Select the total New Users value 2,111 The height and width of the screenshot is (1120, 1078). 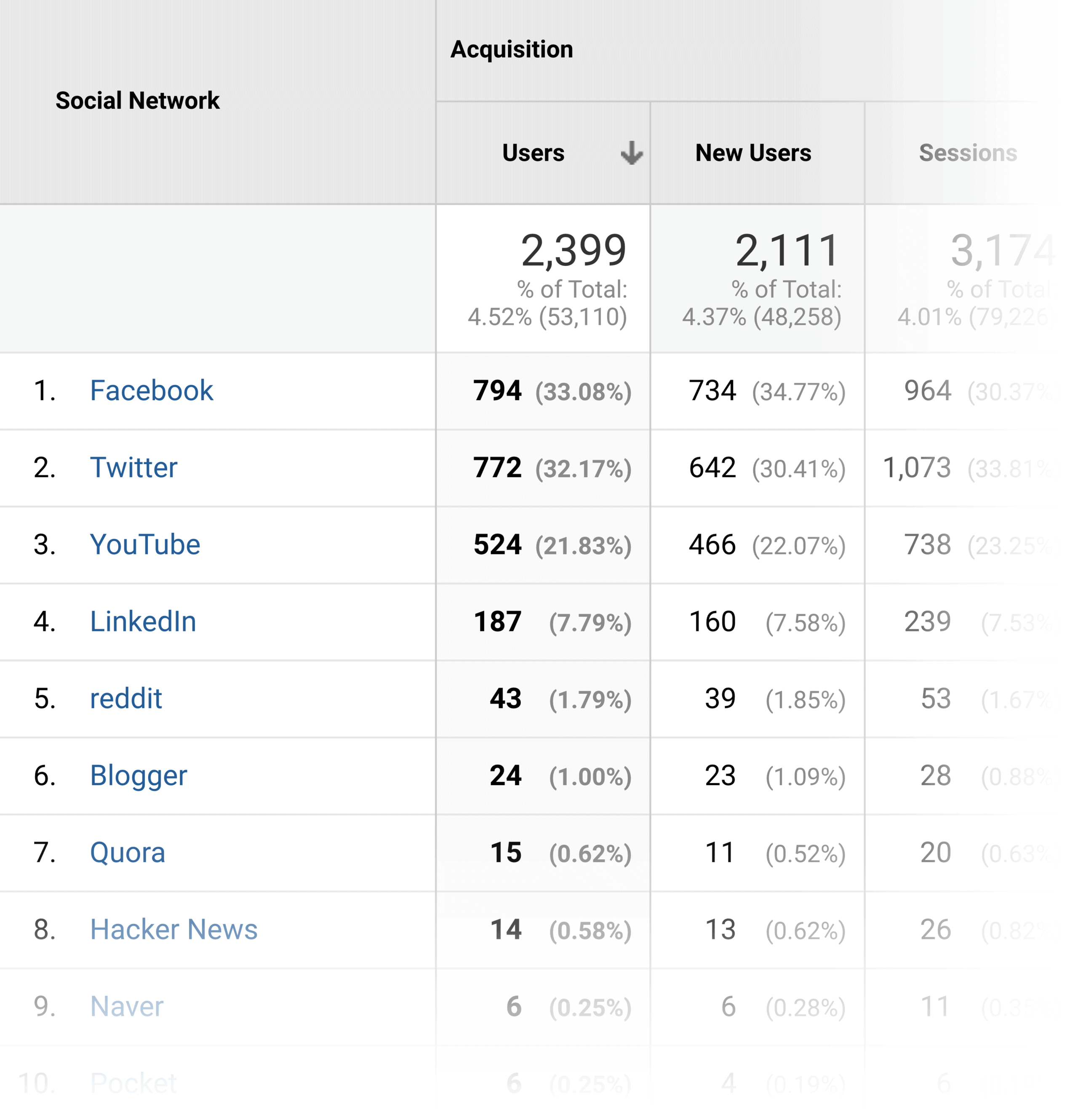tap(787, 251)
